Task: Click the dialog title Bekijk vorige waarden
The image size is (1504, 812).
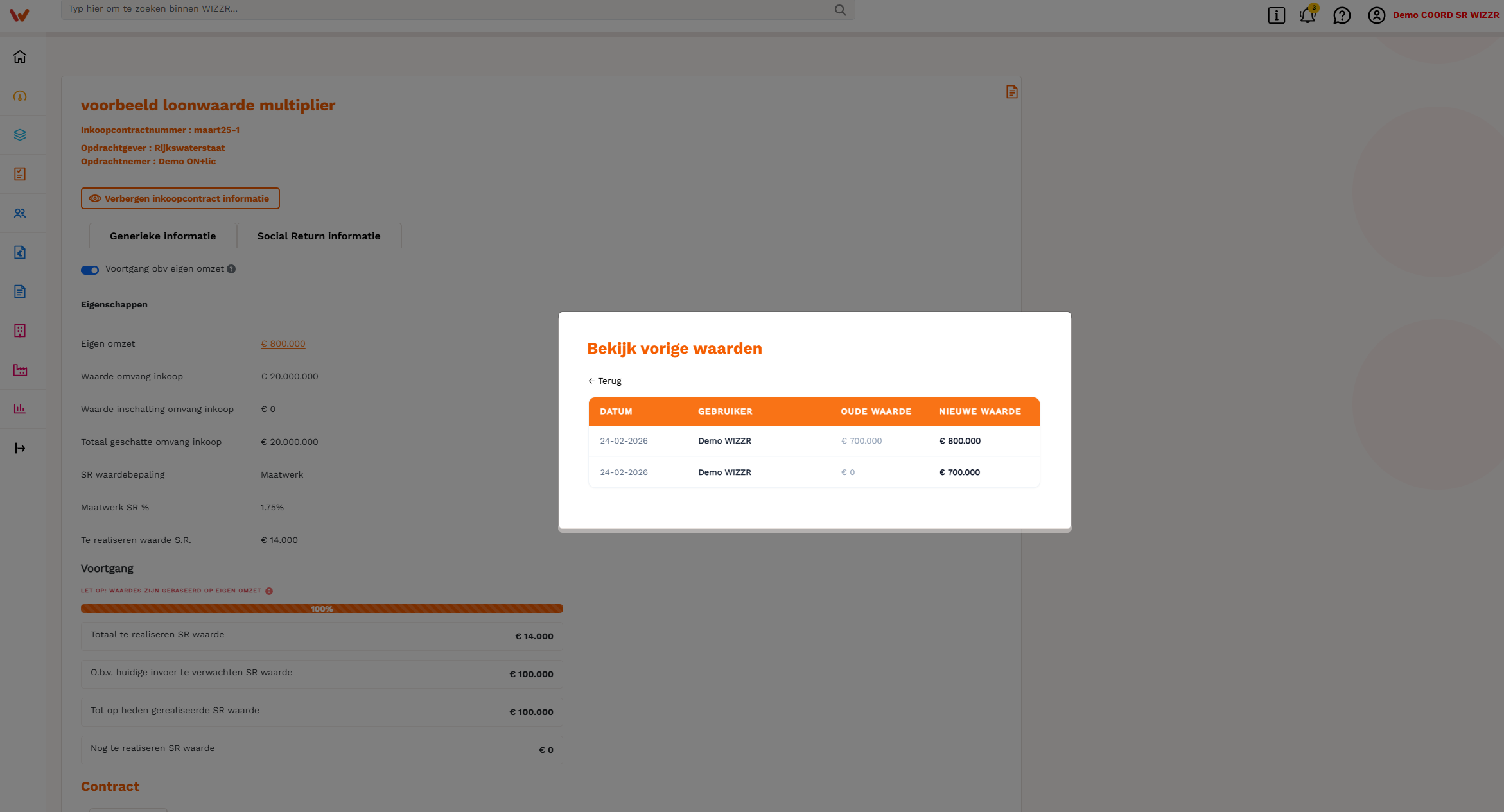Action: pyautogui.click(x=674, y=349)
